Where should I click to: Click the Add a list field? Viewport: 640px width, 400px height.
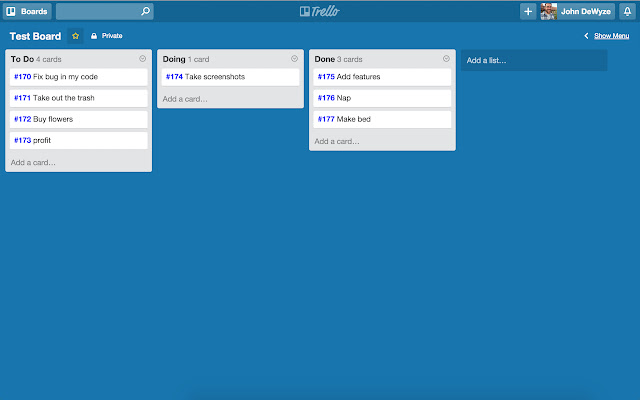pos(534,60)
